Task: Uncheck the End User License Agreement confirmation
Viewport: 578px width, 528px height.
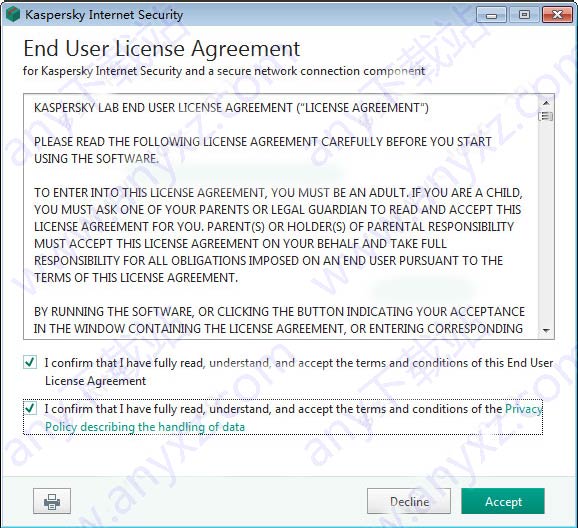Action: click(x=30, y=362)
